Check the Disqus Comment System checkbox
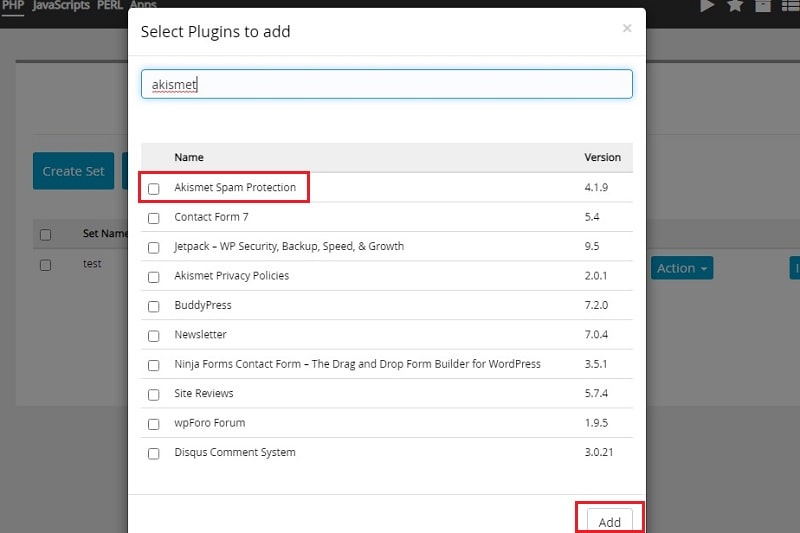Viewport: 800px width, 533px height. pyautogui.click(x=154, y=453)
